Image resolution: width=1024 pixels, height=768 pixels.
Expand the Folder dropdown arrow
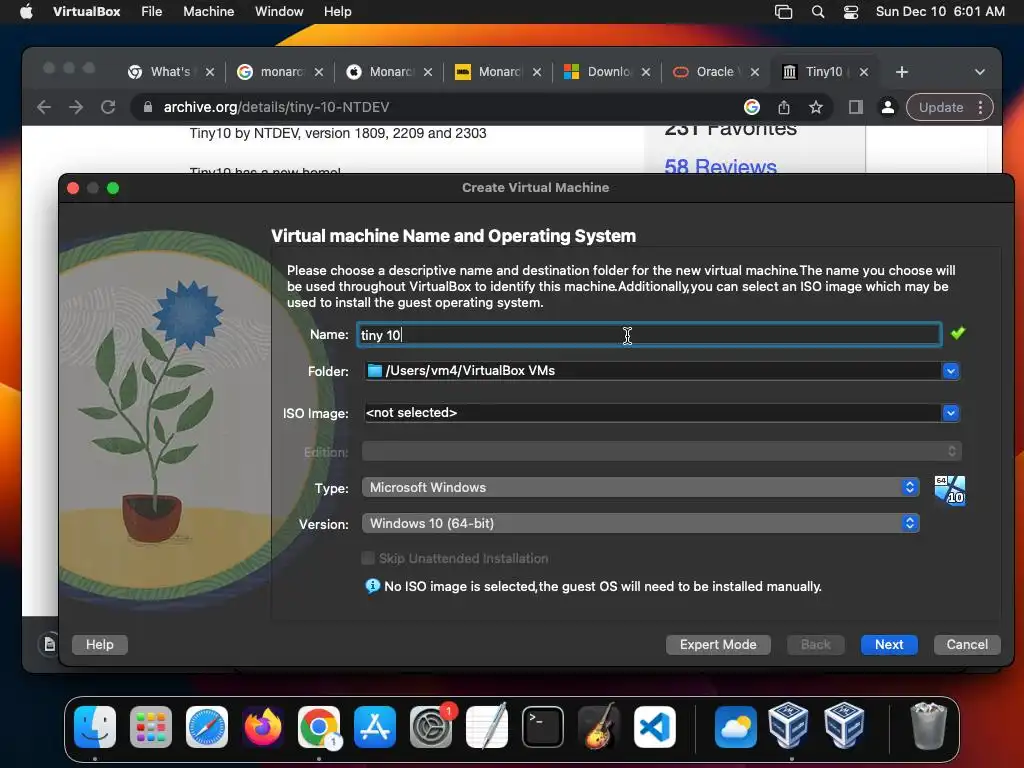(x=951, y=371)
